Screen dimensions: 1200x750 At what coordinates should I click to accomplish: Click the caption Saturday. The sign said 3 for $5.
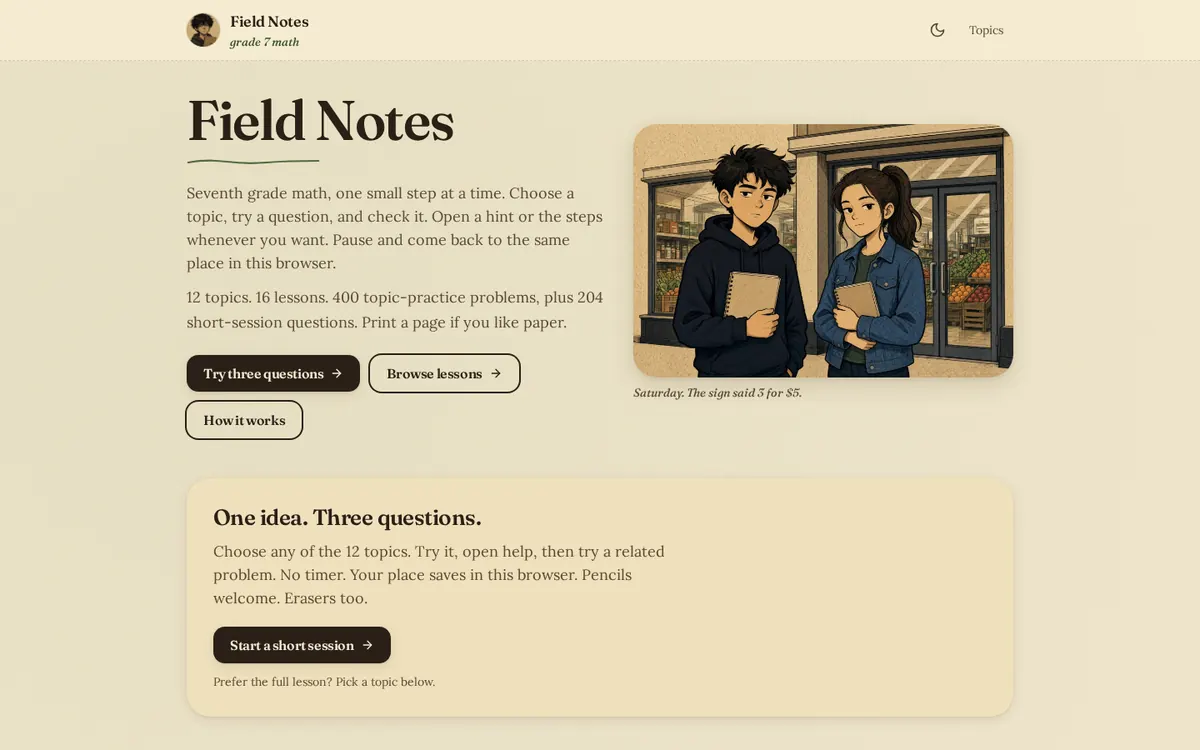(x=717, y=393)
